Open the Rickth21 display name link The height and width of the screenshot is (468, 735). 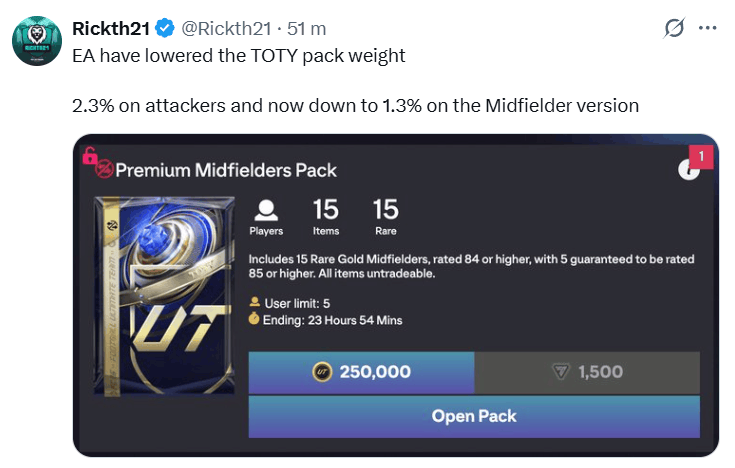[108, 28]
